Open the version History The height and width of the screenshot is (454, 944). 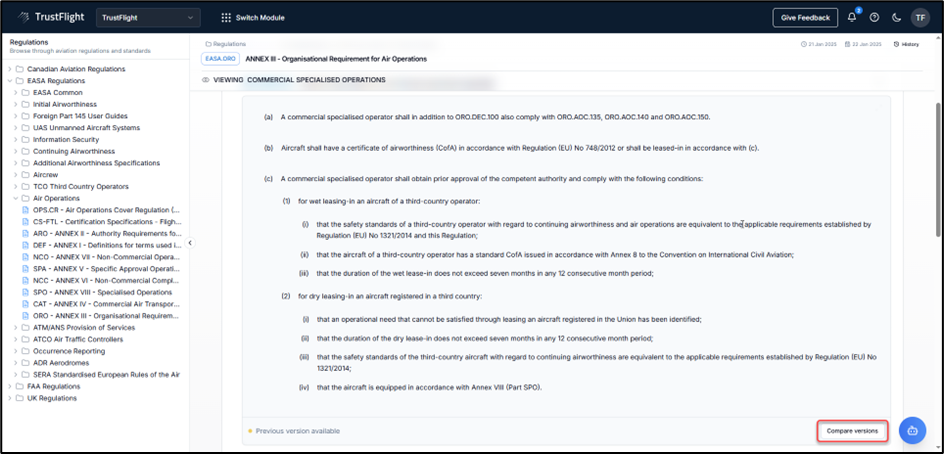906,44
